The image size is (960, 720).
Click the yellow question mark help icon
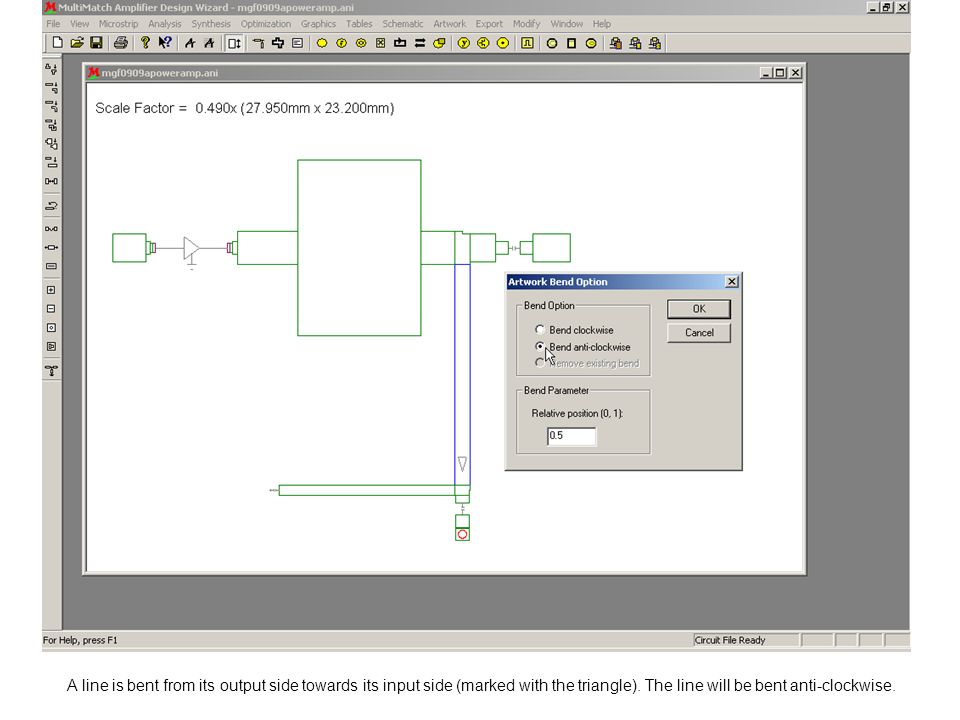(x=145, y=43)
